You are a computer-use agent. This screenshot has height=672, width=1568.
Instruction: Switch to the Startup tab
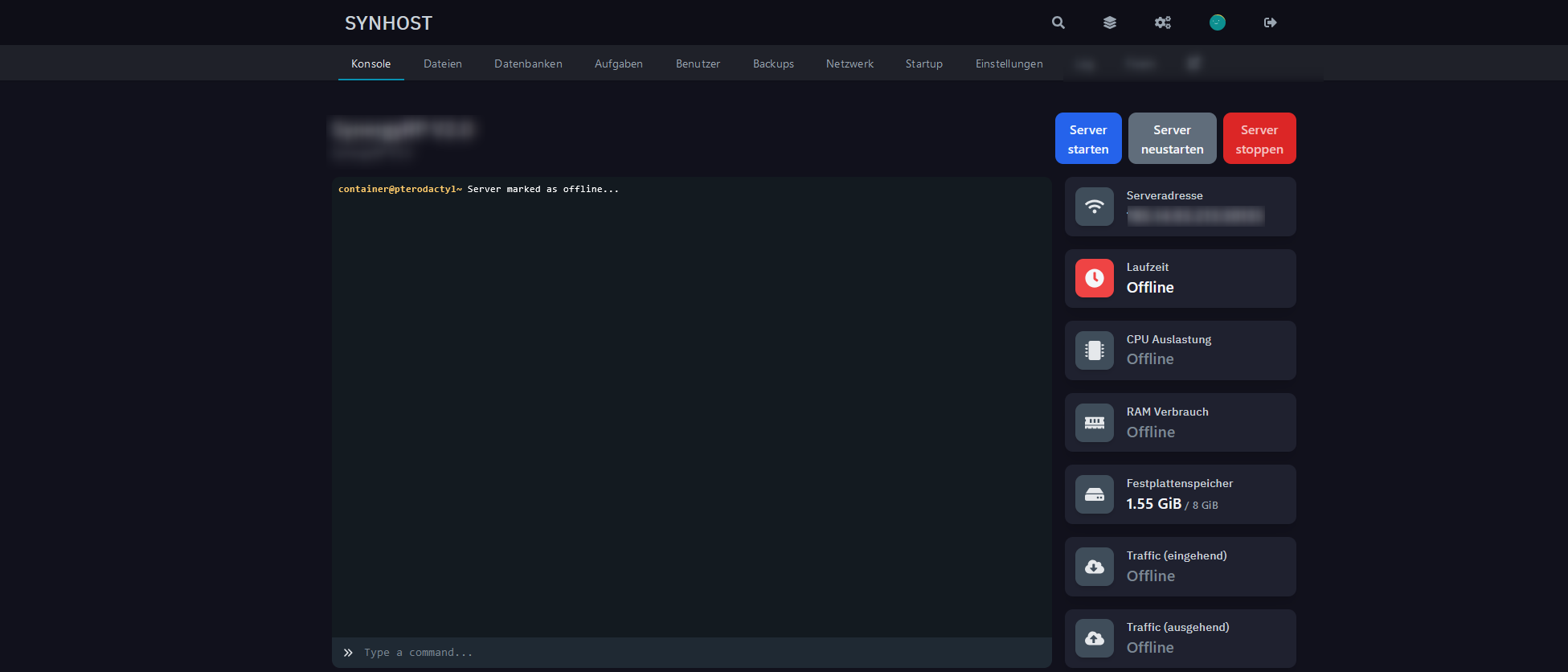point(924,64)
